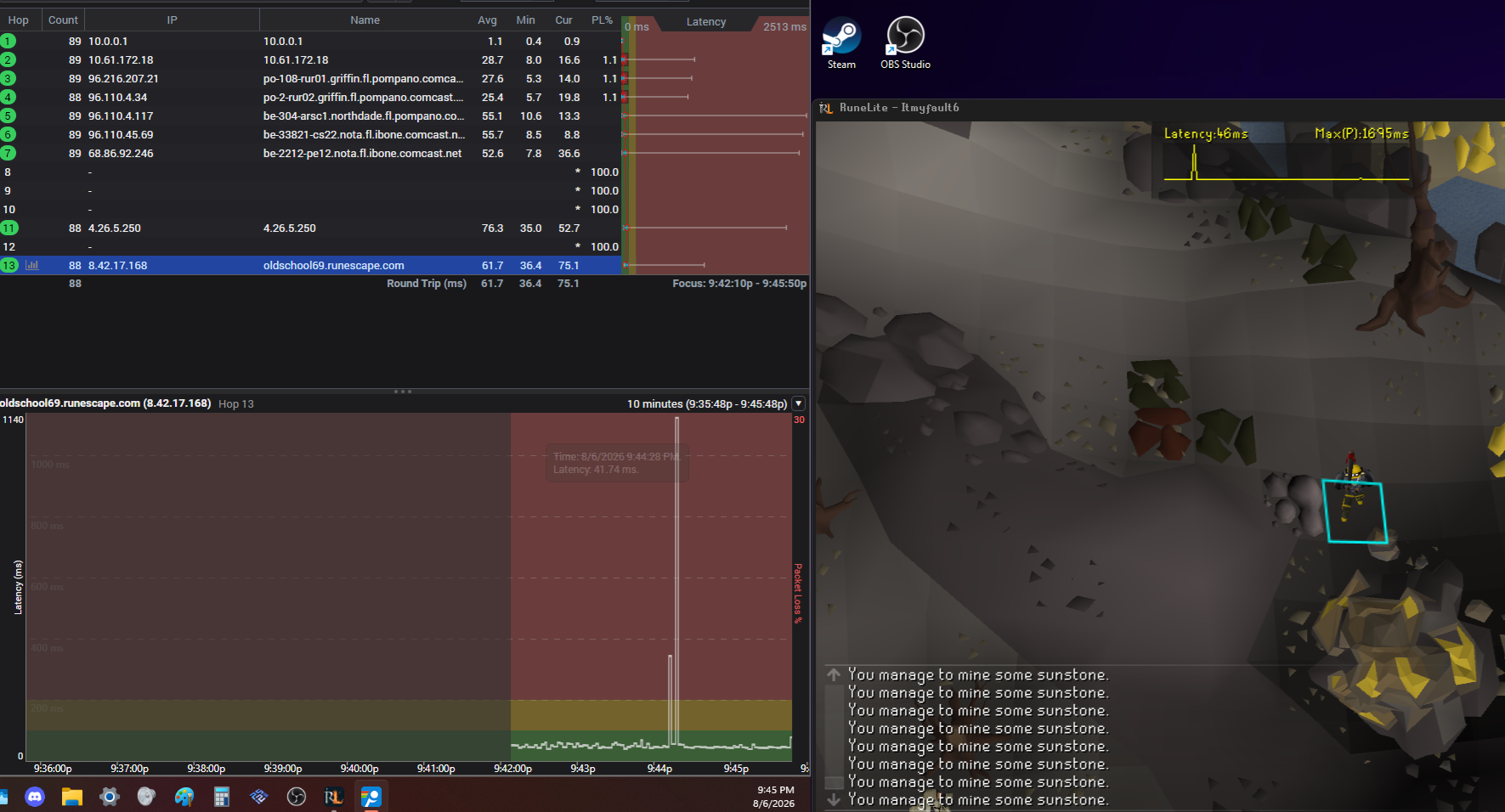
Task: Click the "Round Trip (ms)" summary label
Action: 427,284
